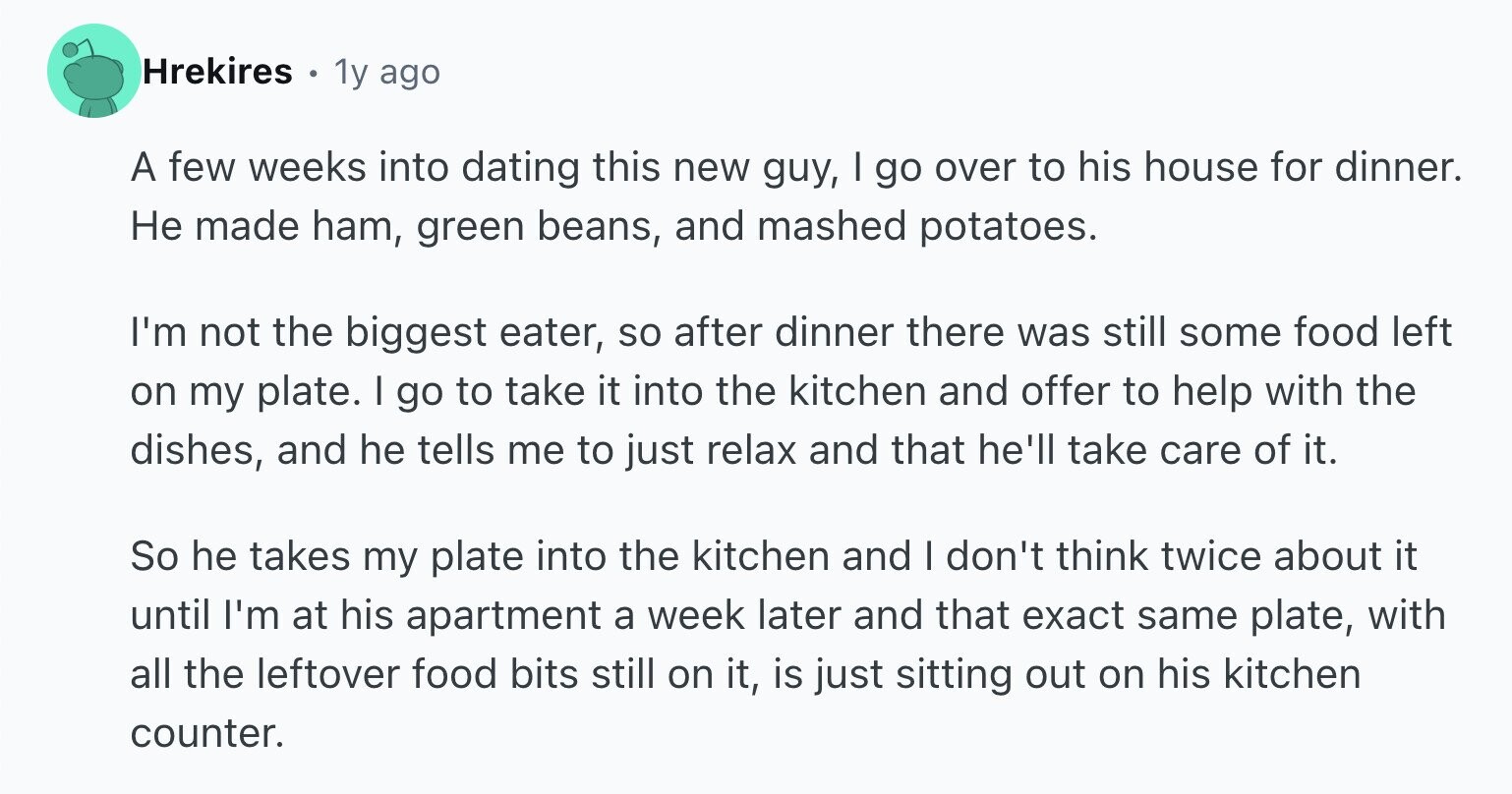Click the green Reddit snoo avatar
Viewport: 1512px width, 794px height.
[93, 72]
